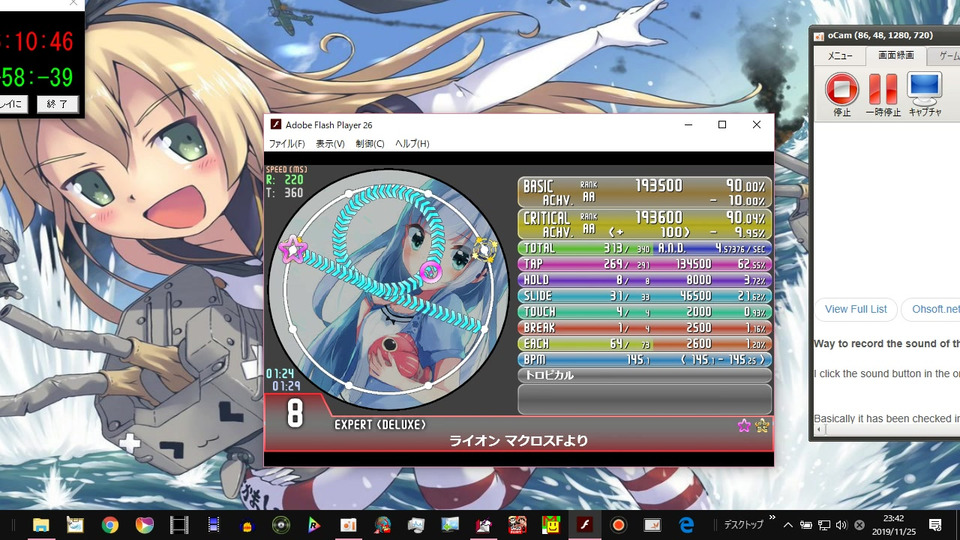Click the difficulty level 8 badge
Screen dimensions: 960x540
294,413
